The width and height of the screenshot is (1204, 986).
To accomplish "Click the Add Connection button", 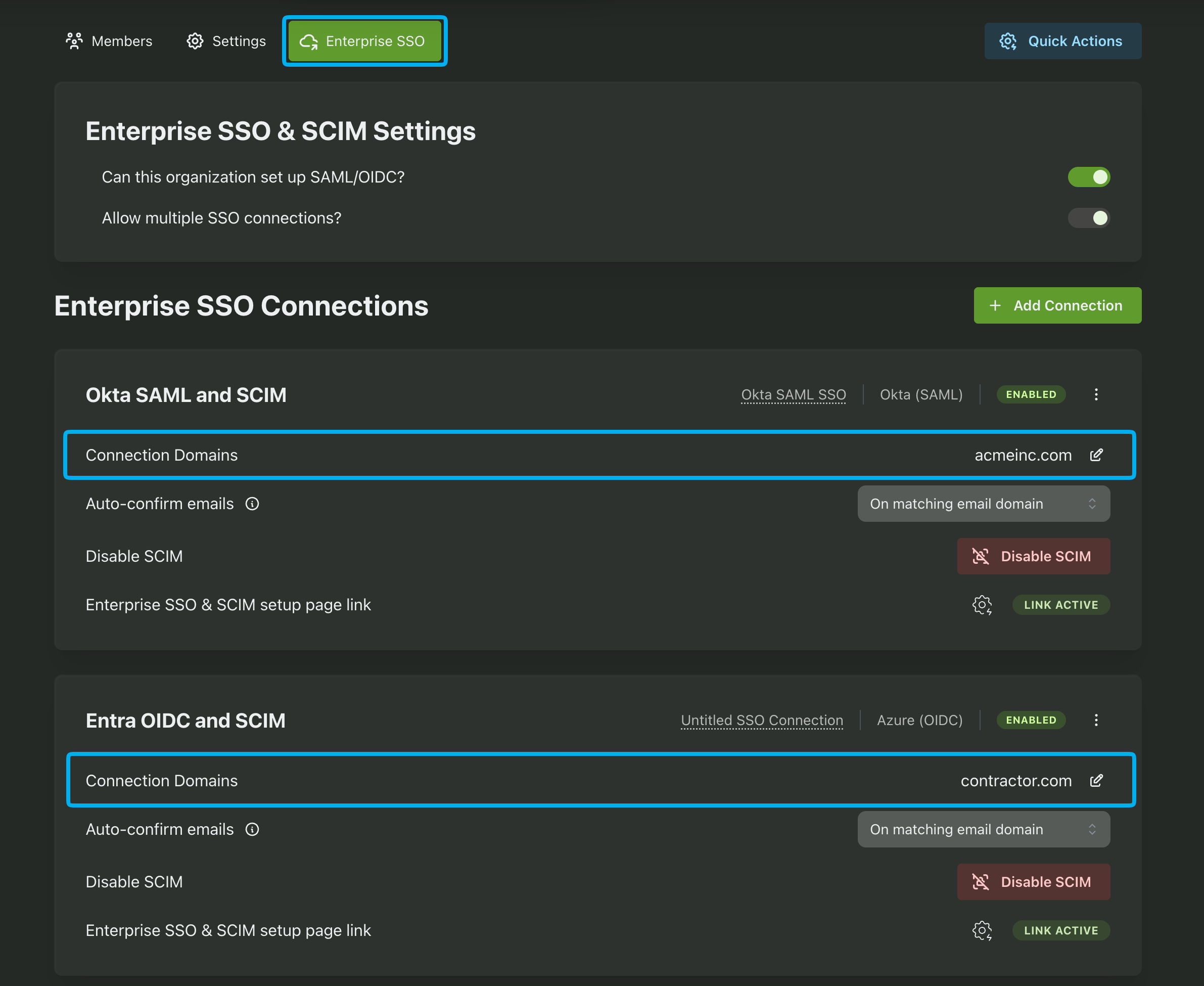I will tap(1057, 305).
